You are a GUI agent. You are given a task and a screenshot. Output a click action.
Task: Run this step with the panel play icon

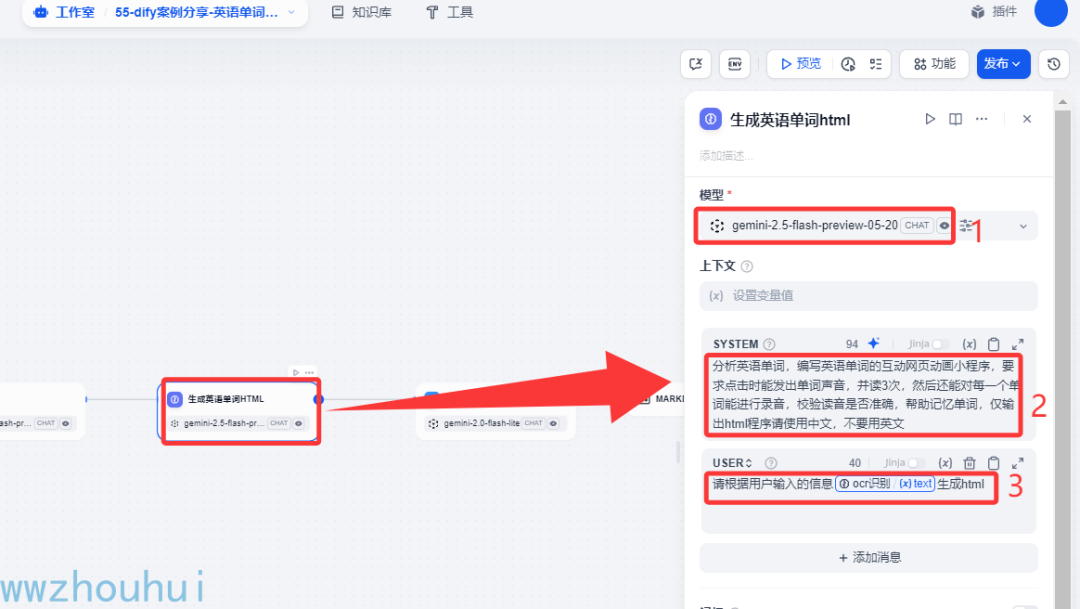930,119
